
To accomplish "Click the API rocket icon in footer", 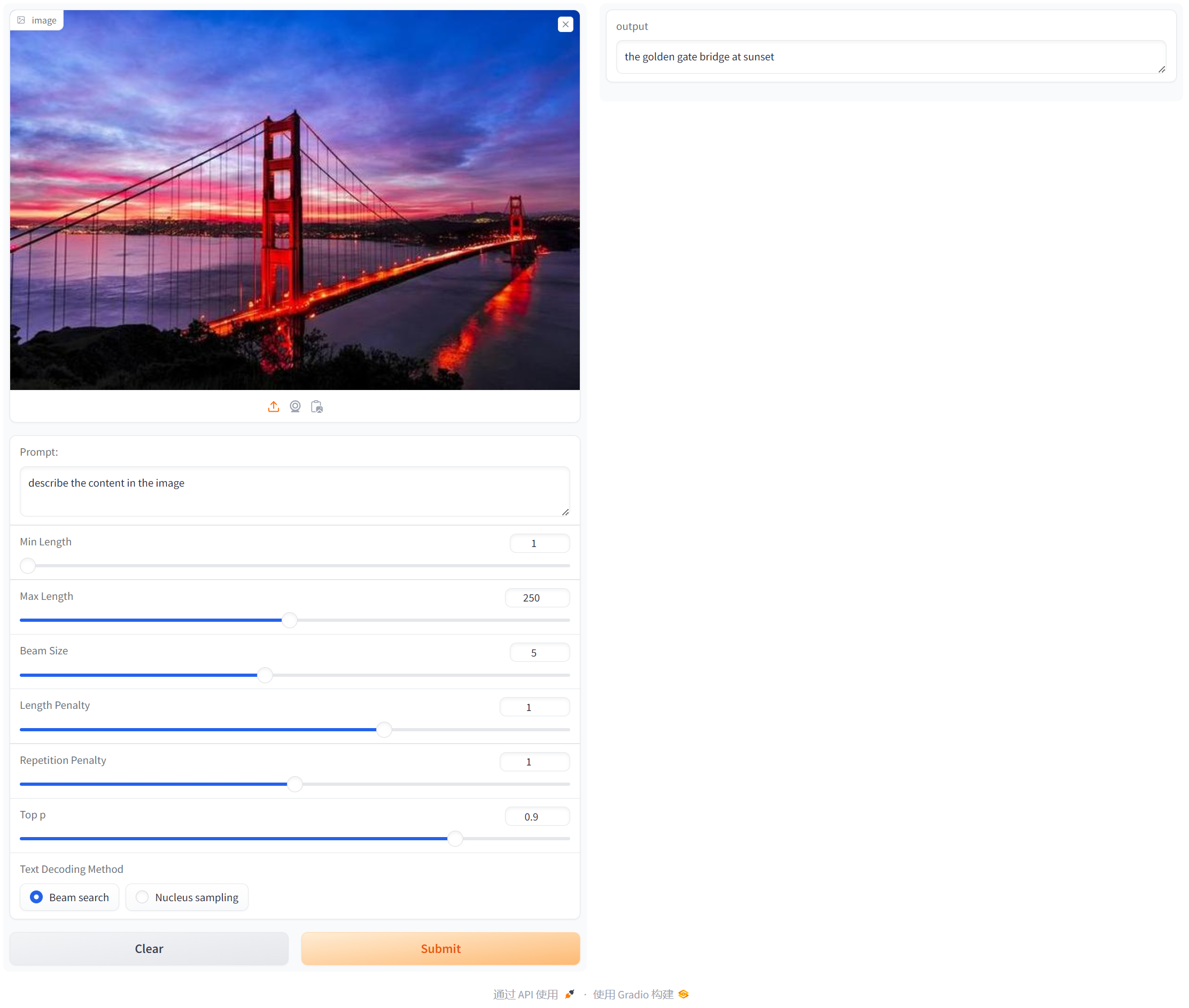I will [569, 994].
